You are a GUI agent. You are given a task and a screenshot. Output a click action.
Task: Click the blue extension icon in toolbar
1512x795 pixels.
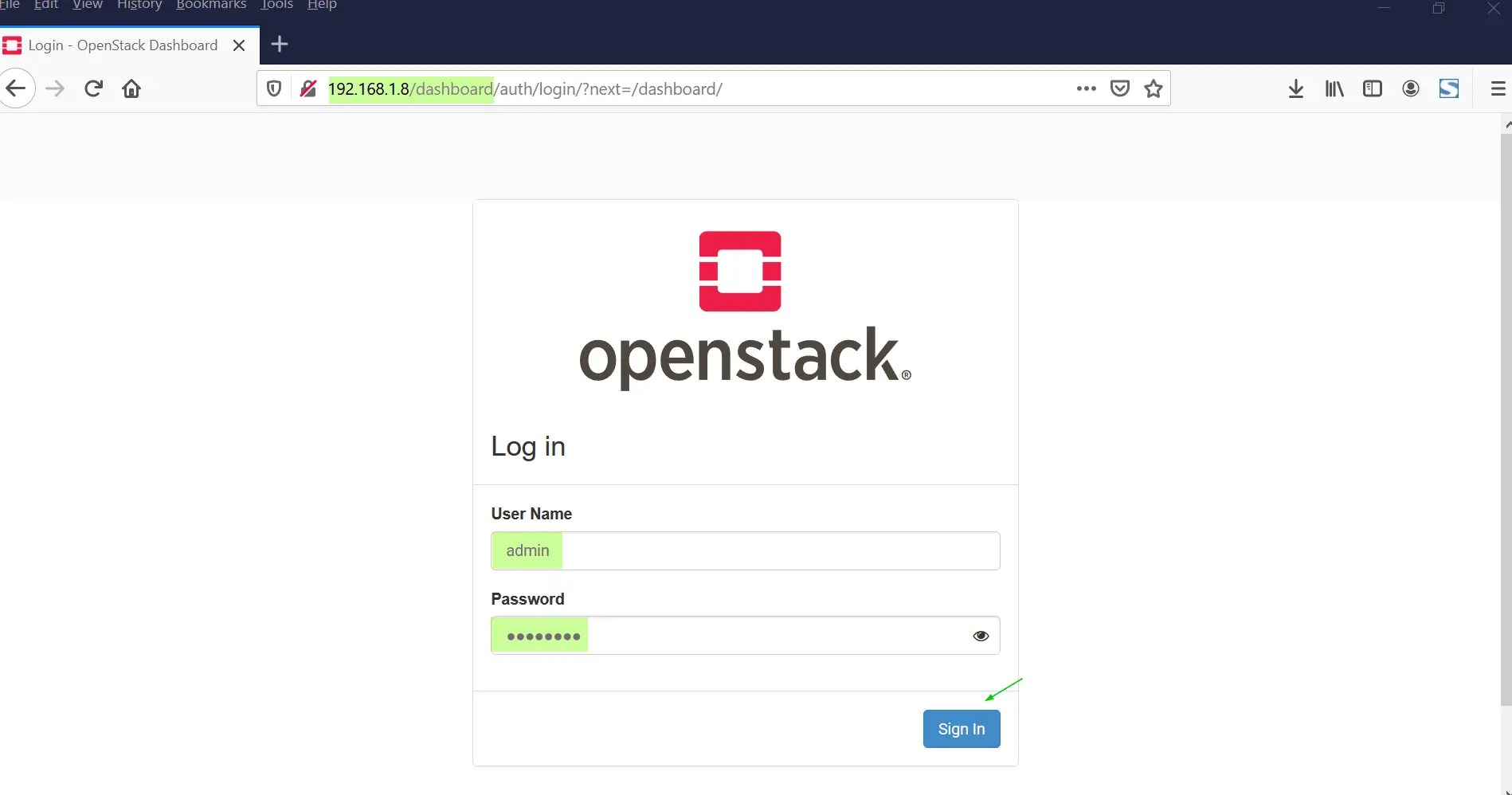(1449, 88)
